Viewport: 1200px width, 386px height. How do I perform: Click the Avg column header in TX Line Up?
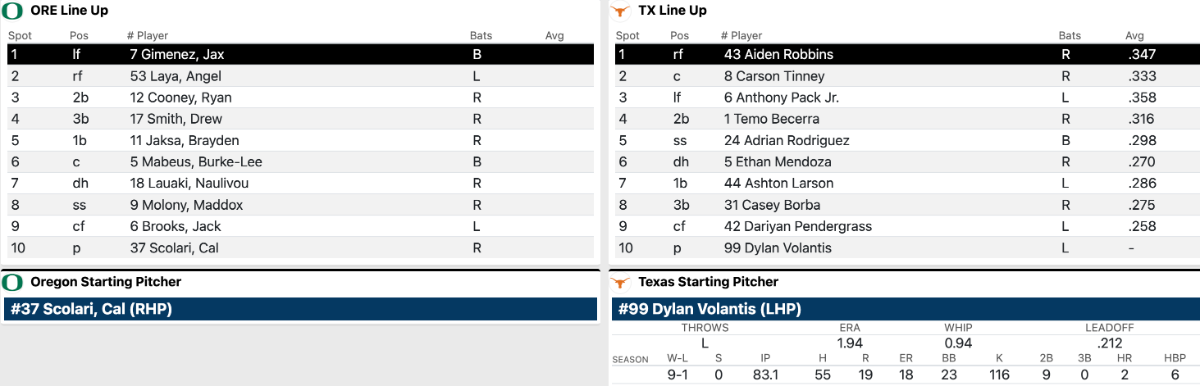1134,35
